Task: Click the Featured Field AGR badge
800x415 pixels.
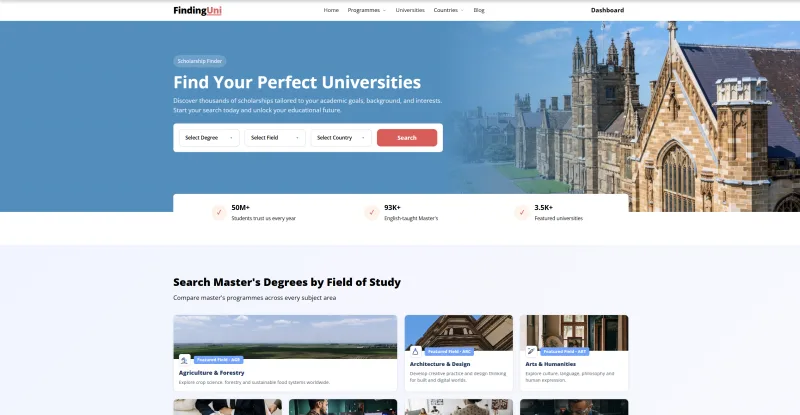Action: coord(218,360)
